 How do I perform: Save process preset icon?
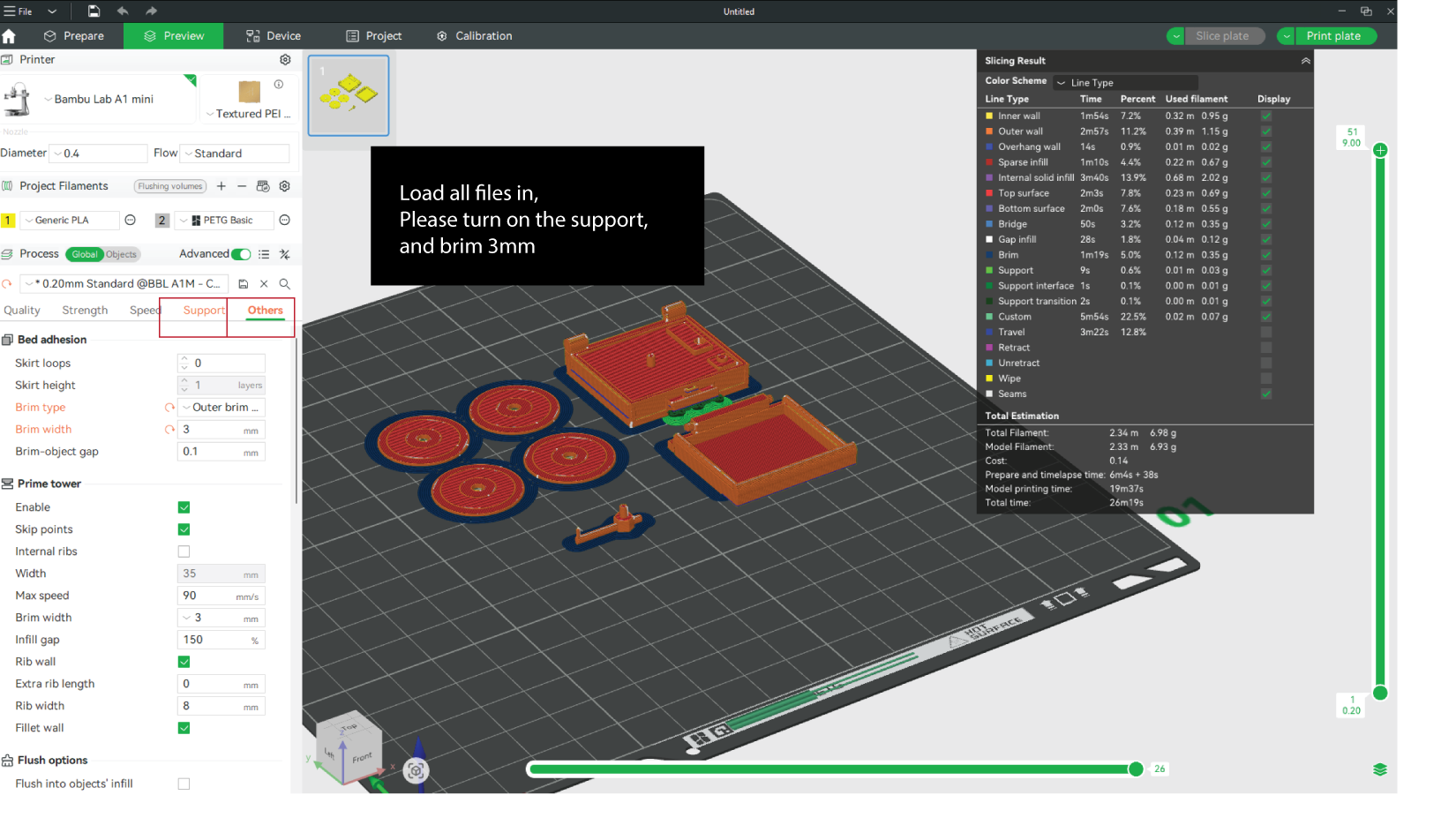tap(244, 284)
